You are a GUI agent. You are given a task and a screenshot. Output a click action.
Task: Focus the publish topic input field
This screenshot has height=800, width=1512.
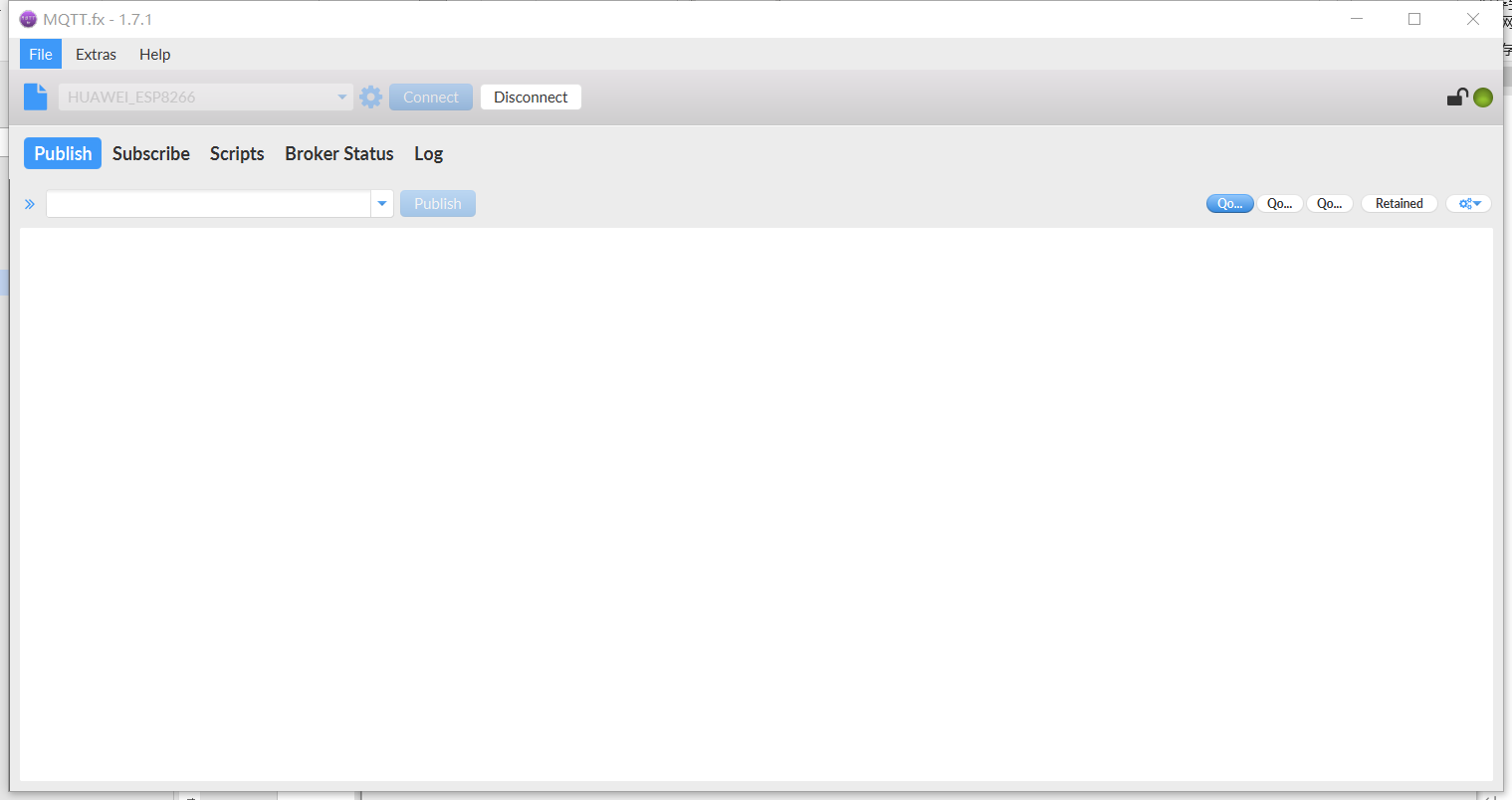click(x=209, y=203)
